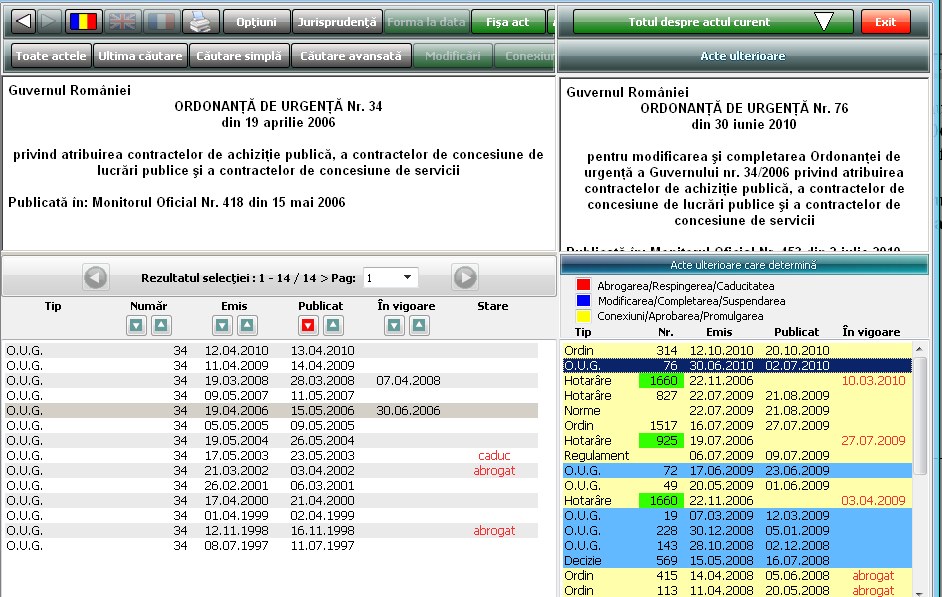Viewport: 942px width, 597px height.
Task: Select the French flag language icon
Action: pyautogui.click(x=160, y=22)
